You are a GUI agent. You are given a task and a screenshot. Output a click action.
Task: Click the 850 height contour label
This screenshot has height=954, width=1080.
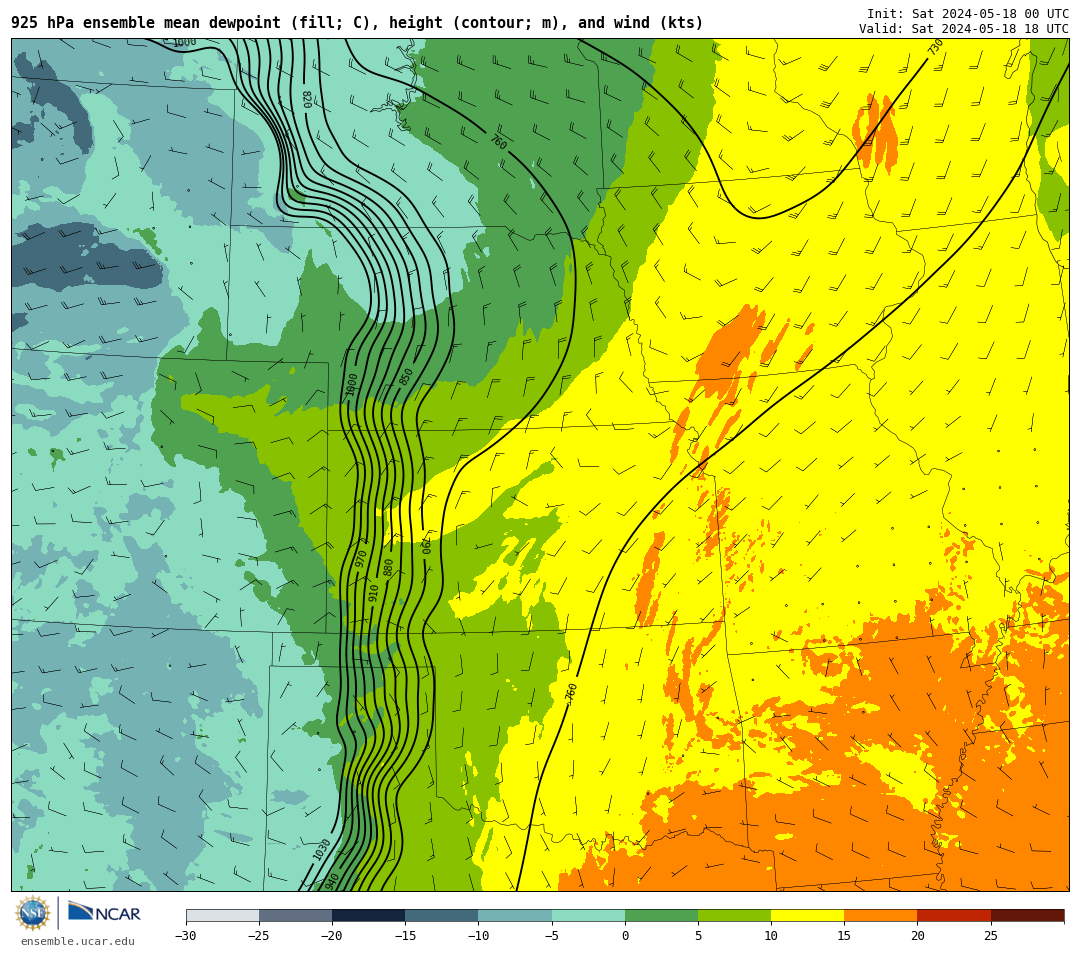(406, 377)
